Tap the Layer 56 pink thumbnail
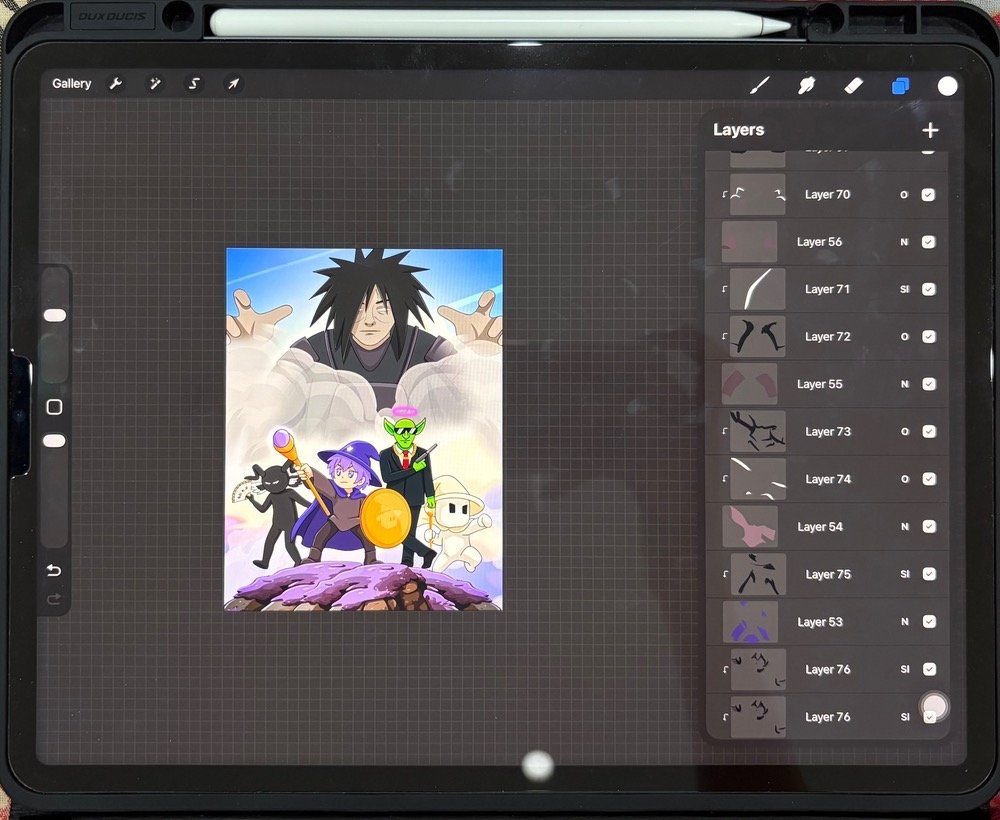This screenshot has width=1000, height=820. (x=749, y=242)
